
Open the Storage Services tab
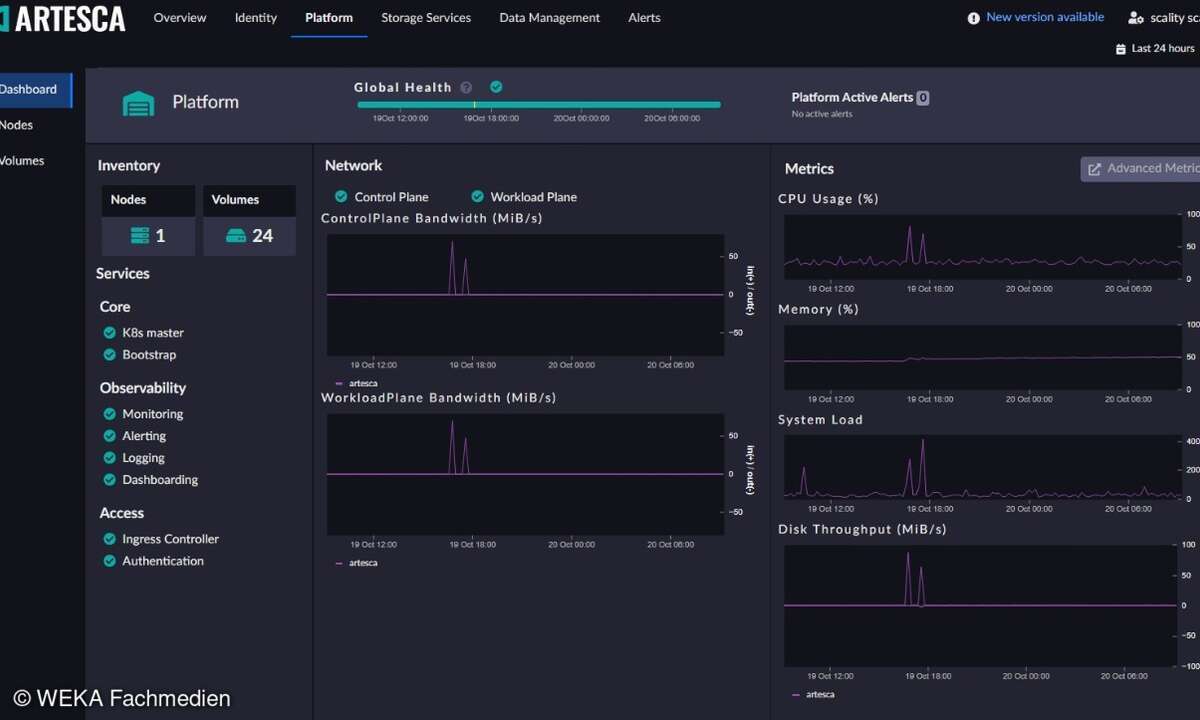426,18
